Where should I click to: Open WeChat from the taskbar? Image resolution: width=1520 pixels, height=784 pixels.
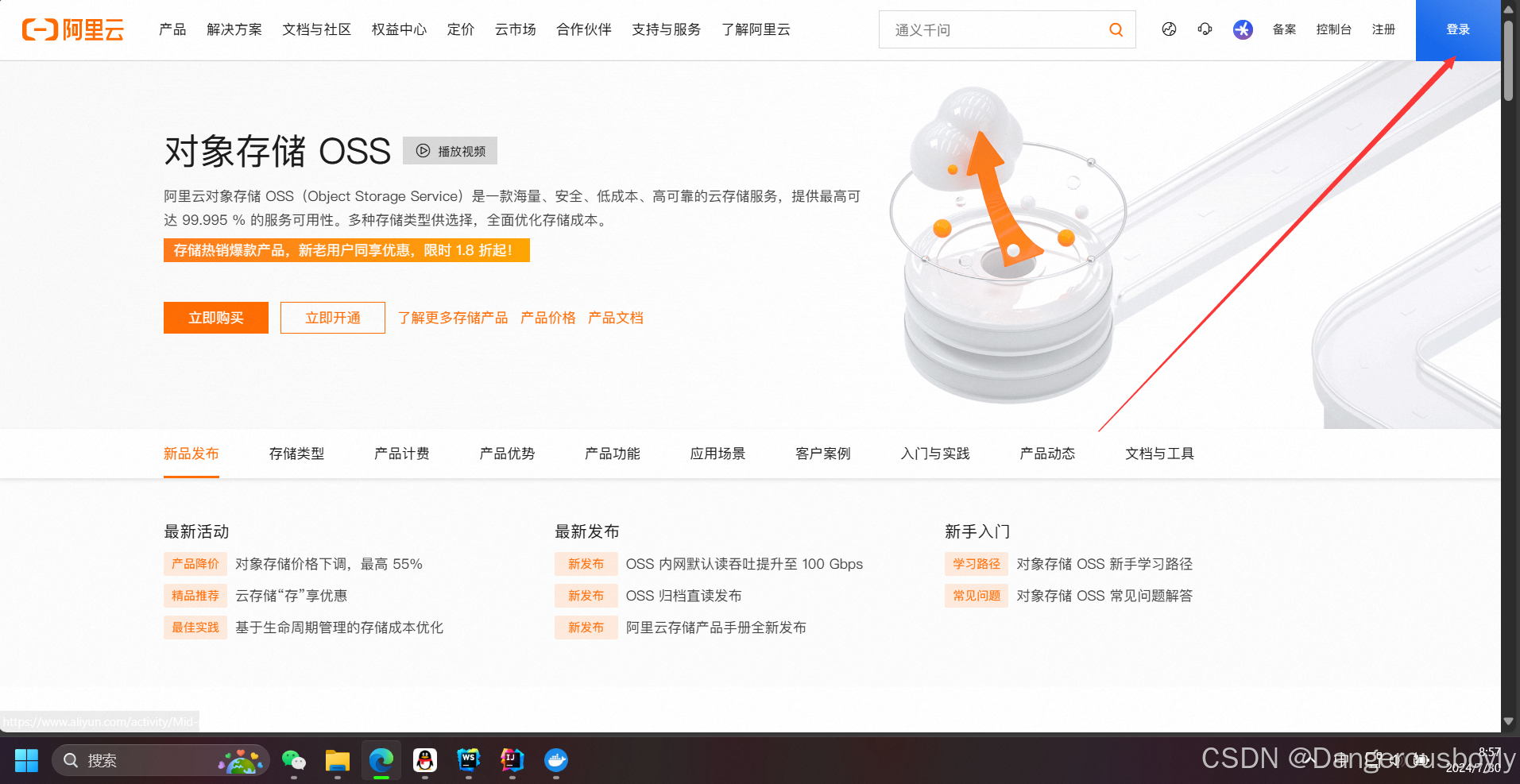point(294,760)
